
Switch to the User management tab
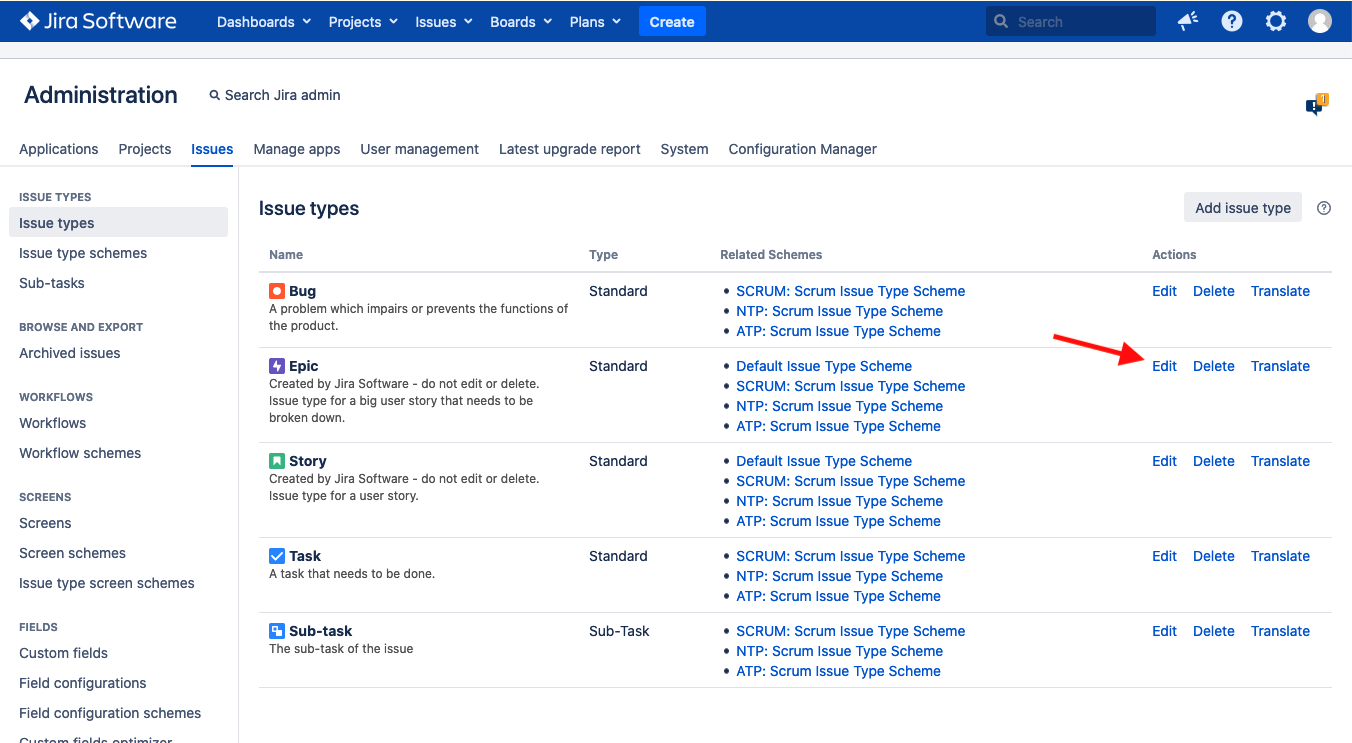click(420, 149)
